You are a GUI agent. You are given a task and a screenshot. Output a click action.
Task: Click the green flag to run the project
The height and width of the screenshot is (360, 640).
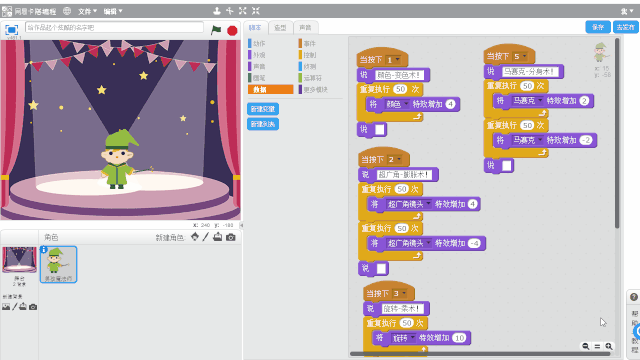216,30
